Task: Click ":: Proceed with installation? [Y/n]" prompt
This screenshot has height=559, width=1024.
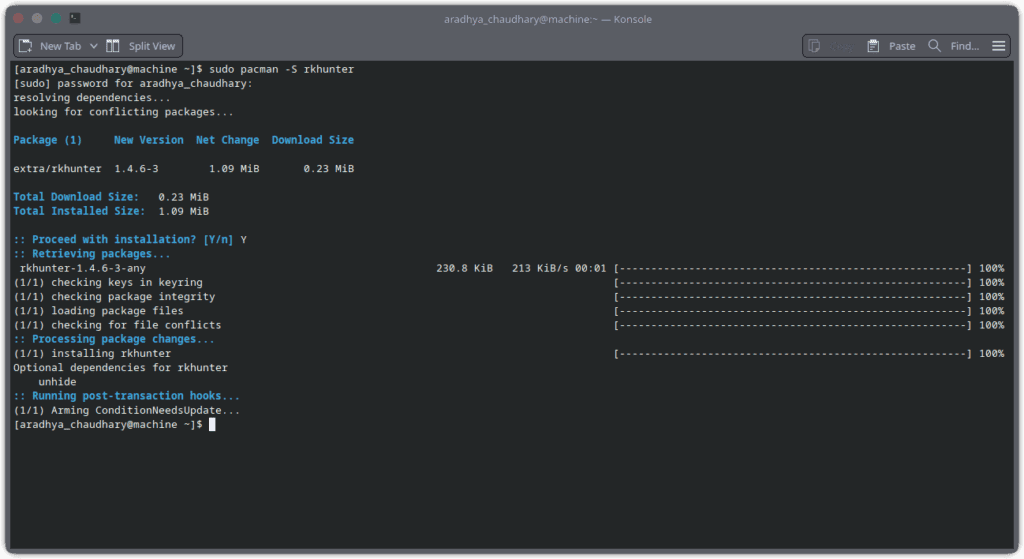Action: tap(123, 240)
